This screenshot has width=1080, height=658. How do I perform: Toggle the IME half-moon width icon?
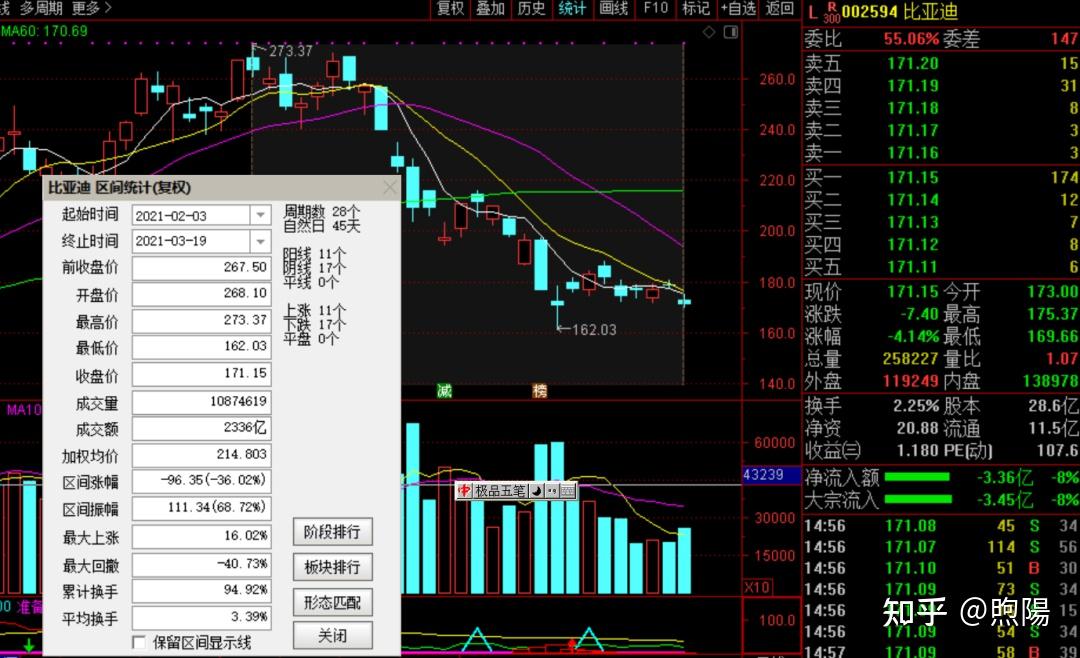(537, 491)
